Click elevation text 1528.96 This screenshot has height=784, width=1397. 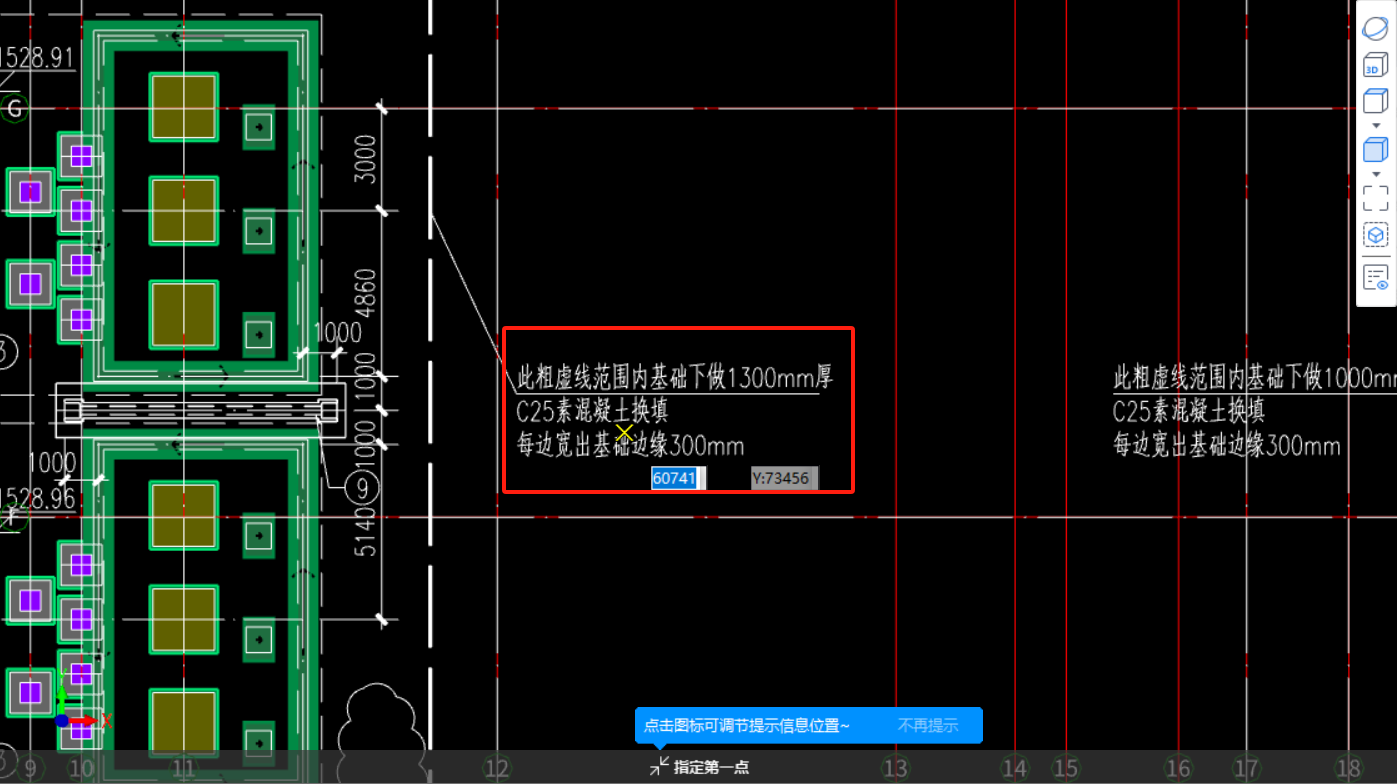point(37,497)
